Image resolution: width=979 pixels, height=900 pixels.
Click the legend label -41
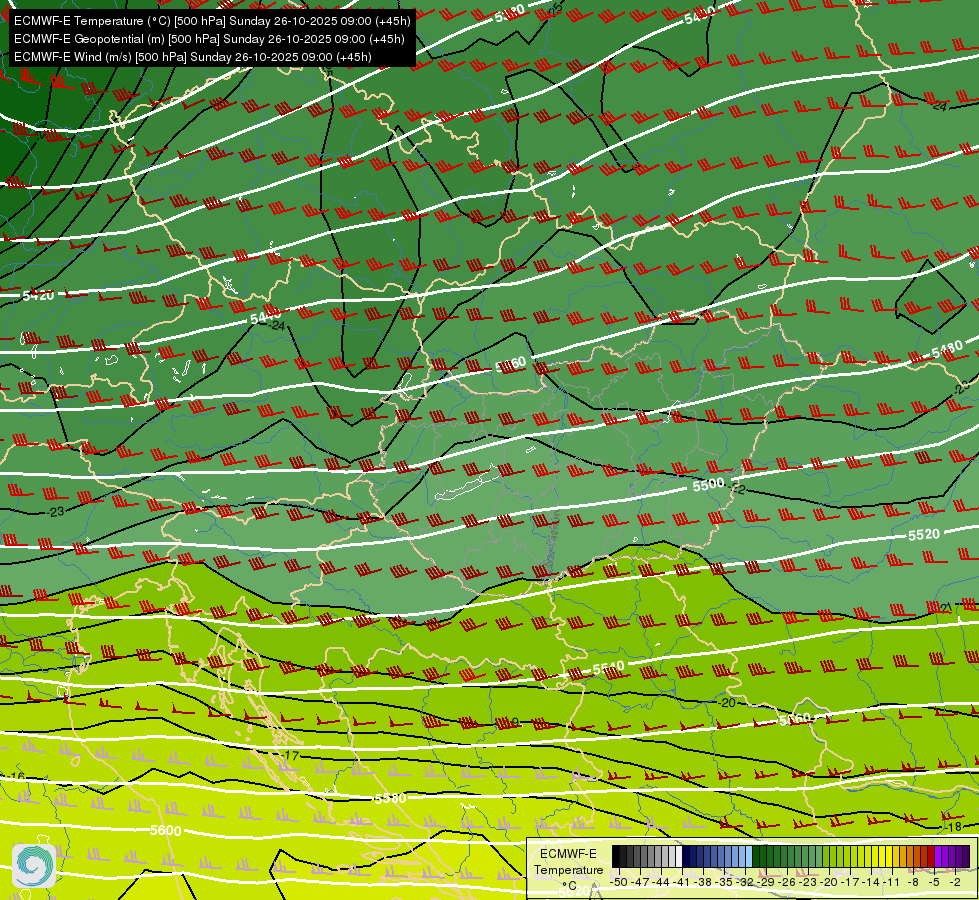coord(681,882)
